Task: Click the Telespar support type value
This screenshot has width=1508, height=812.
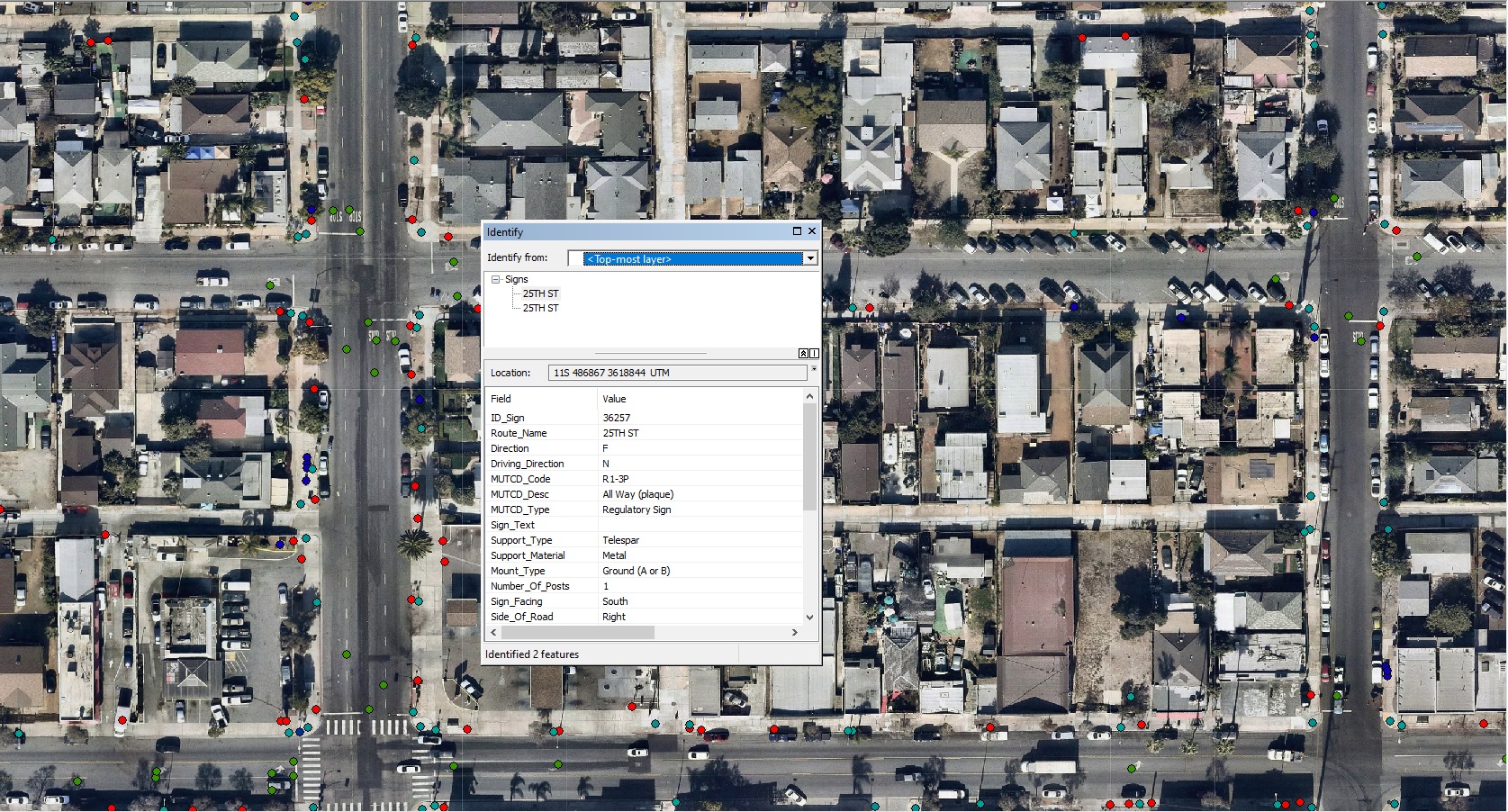Action: pyautogui.click(x=620, y=540)
